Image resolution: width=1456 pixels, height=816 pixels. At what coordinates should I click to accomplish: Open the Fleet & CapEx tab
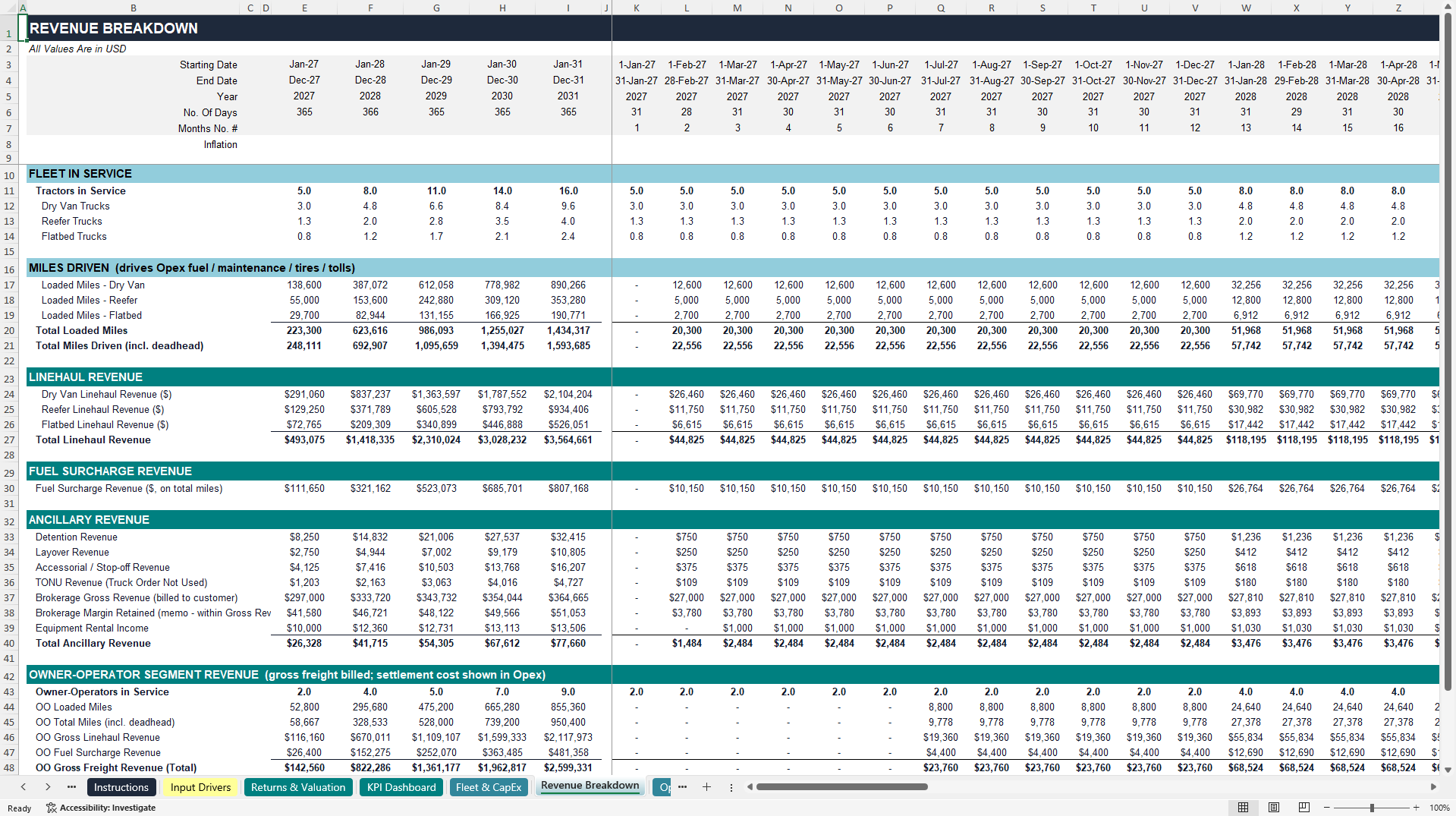(489, 787)
